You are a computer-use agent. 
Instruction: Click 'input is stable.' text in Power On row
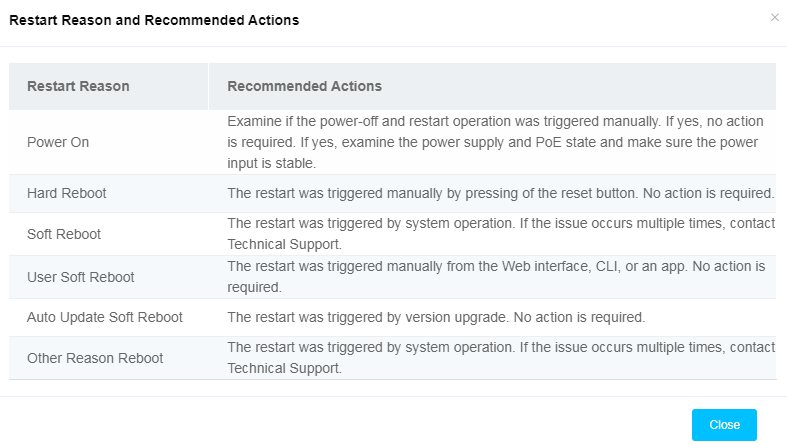pos(272,164)
